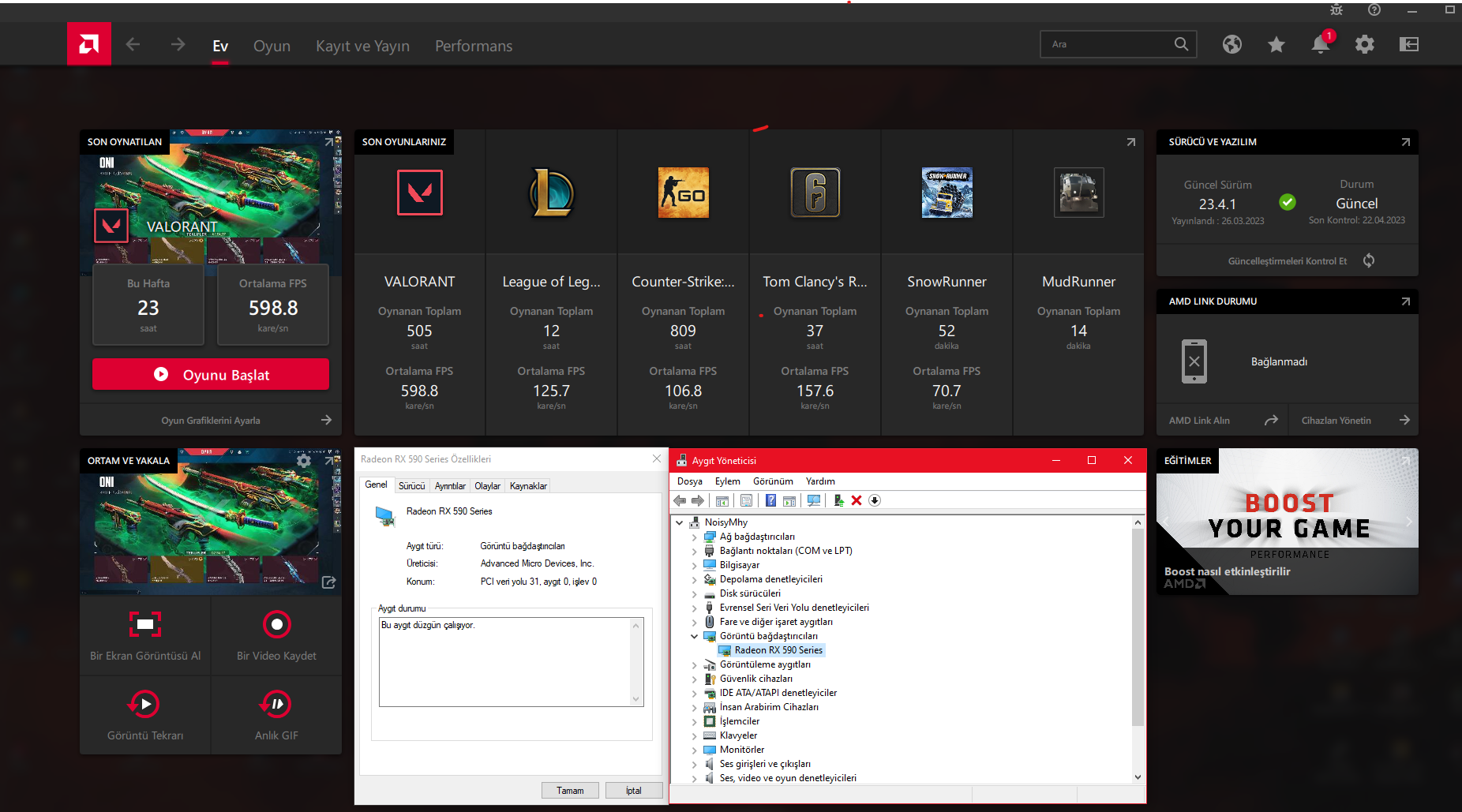Switch to the Oyun tab
Viewport: 1462px width, 812px height.
(272, 46)
